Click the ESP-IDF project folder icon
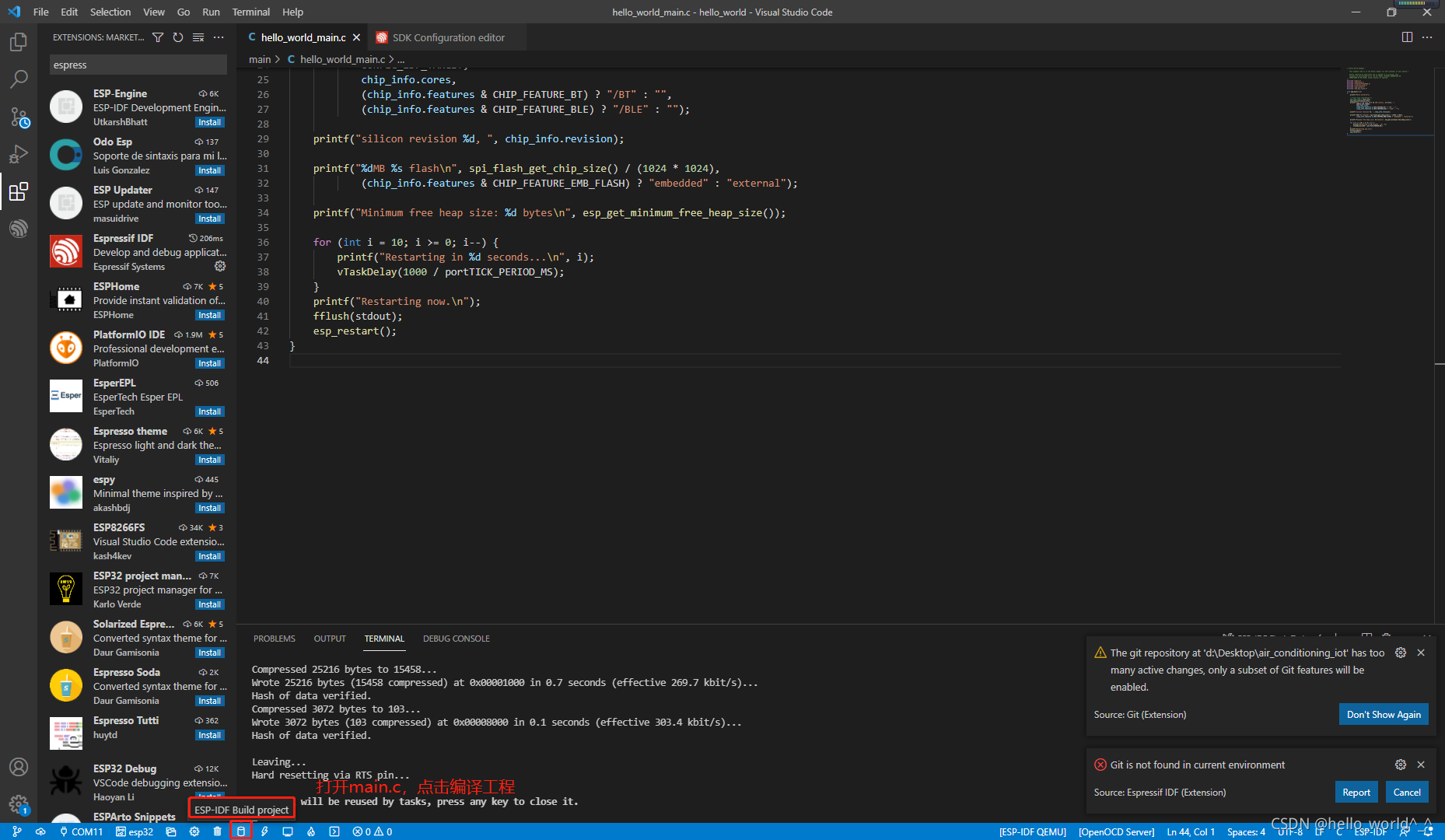Viewport: 1445px width, 840px height. 171,831
